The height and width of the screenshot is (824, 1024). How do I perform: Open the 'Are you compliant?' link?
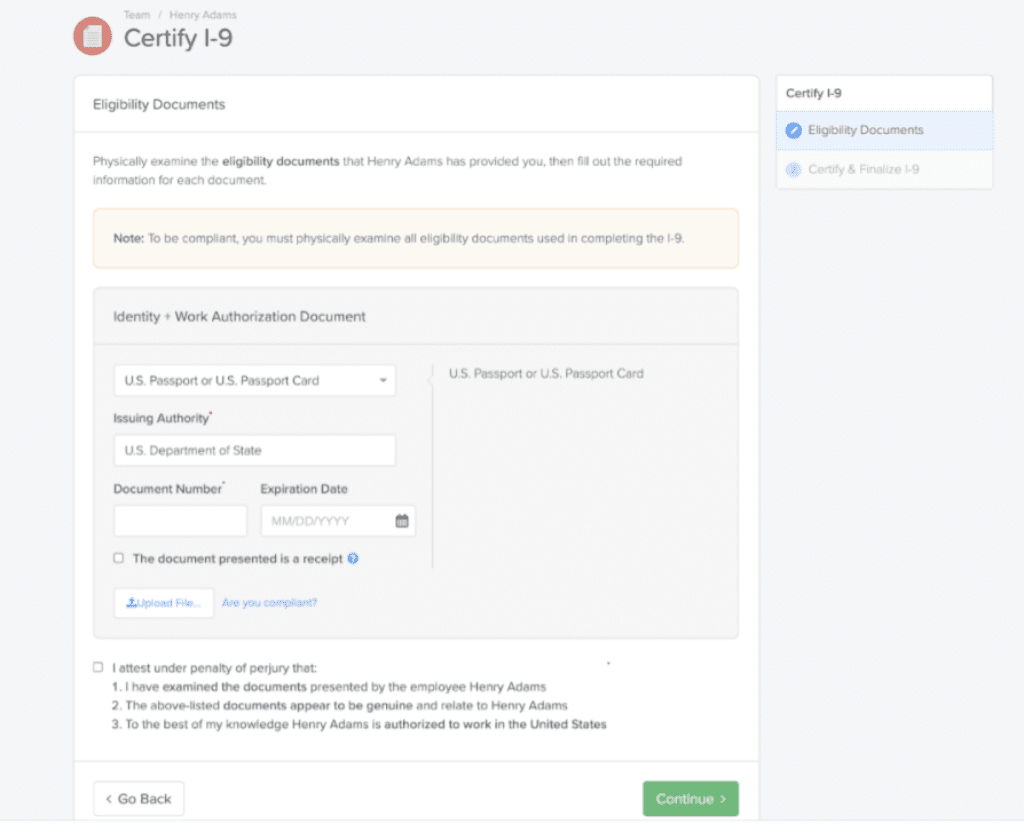tap(270, 603)
